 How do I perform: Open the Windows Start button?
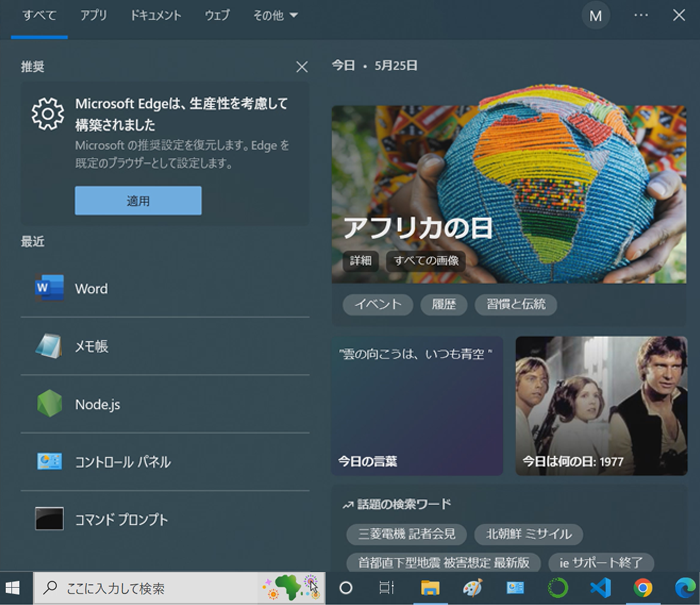(12, 588)
